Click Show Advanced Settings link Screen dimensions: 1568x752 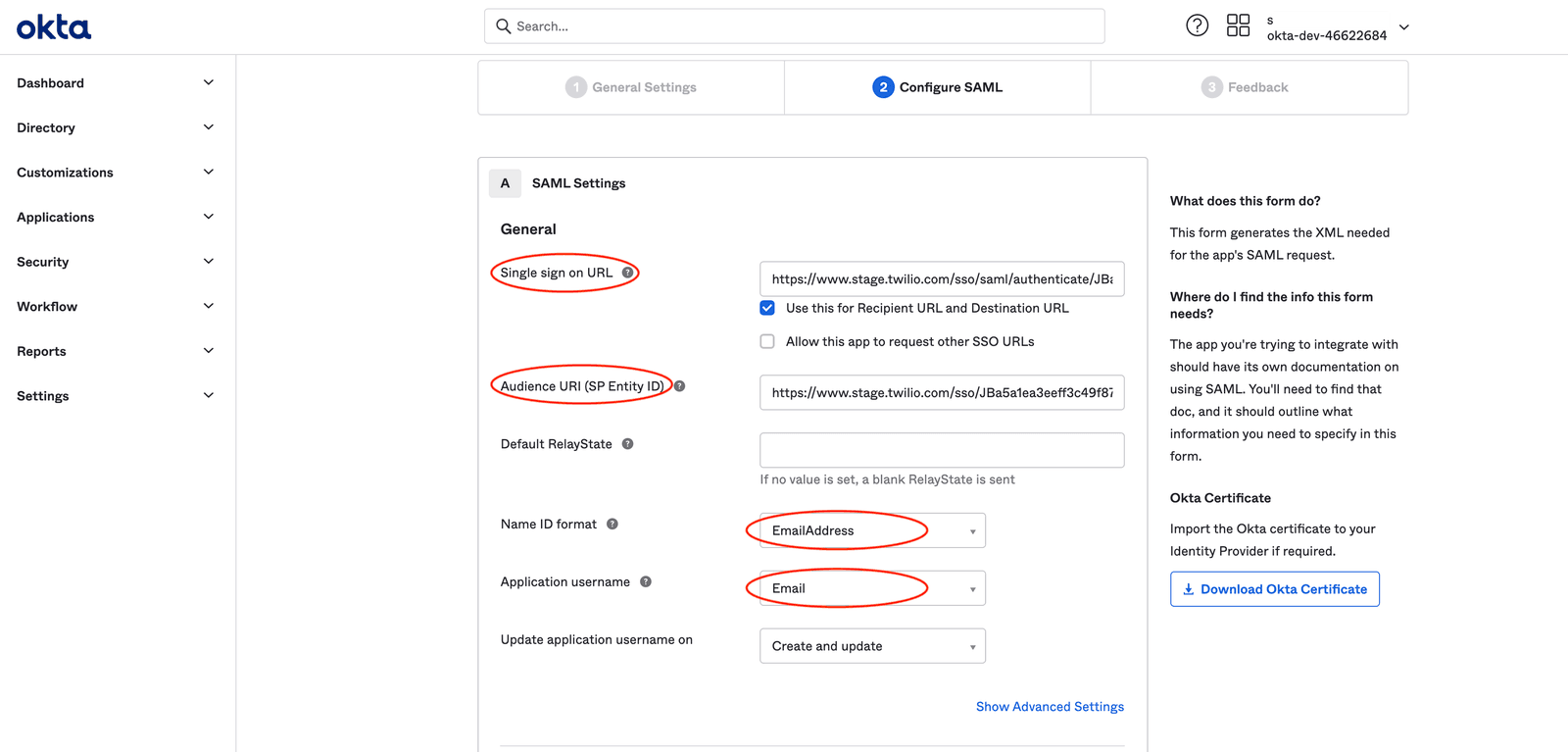pyautogui.click(x=1050, y=707)
